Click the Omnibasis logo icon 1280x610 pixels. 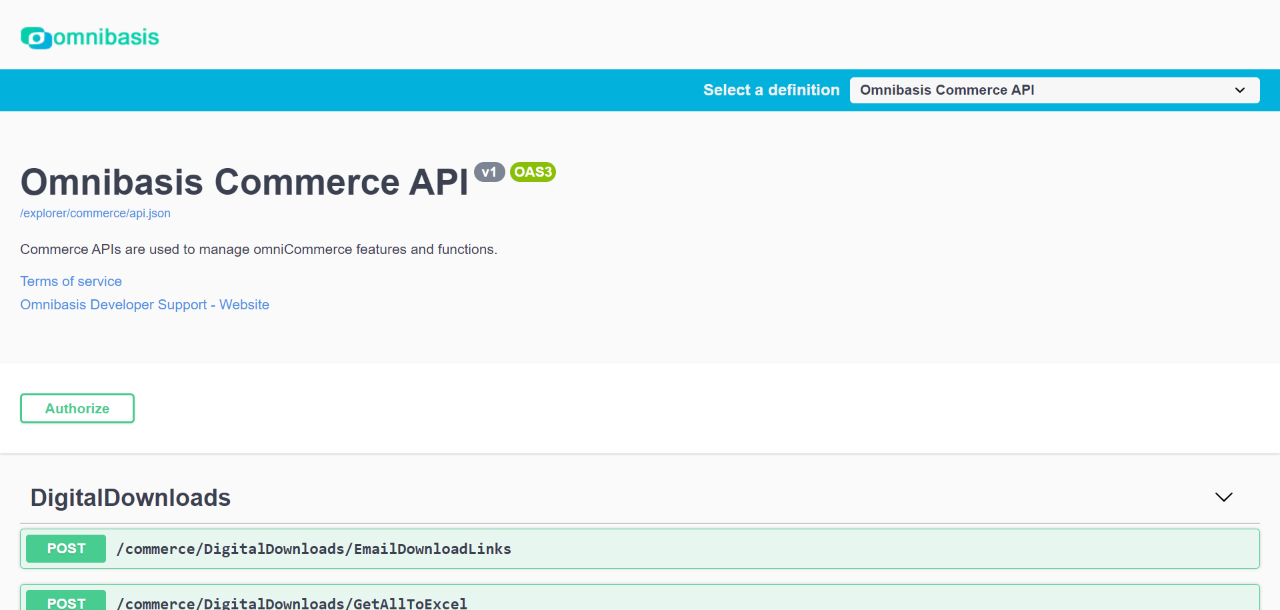[36, 38]
